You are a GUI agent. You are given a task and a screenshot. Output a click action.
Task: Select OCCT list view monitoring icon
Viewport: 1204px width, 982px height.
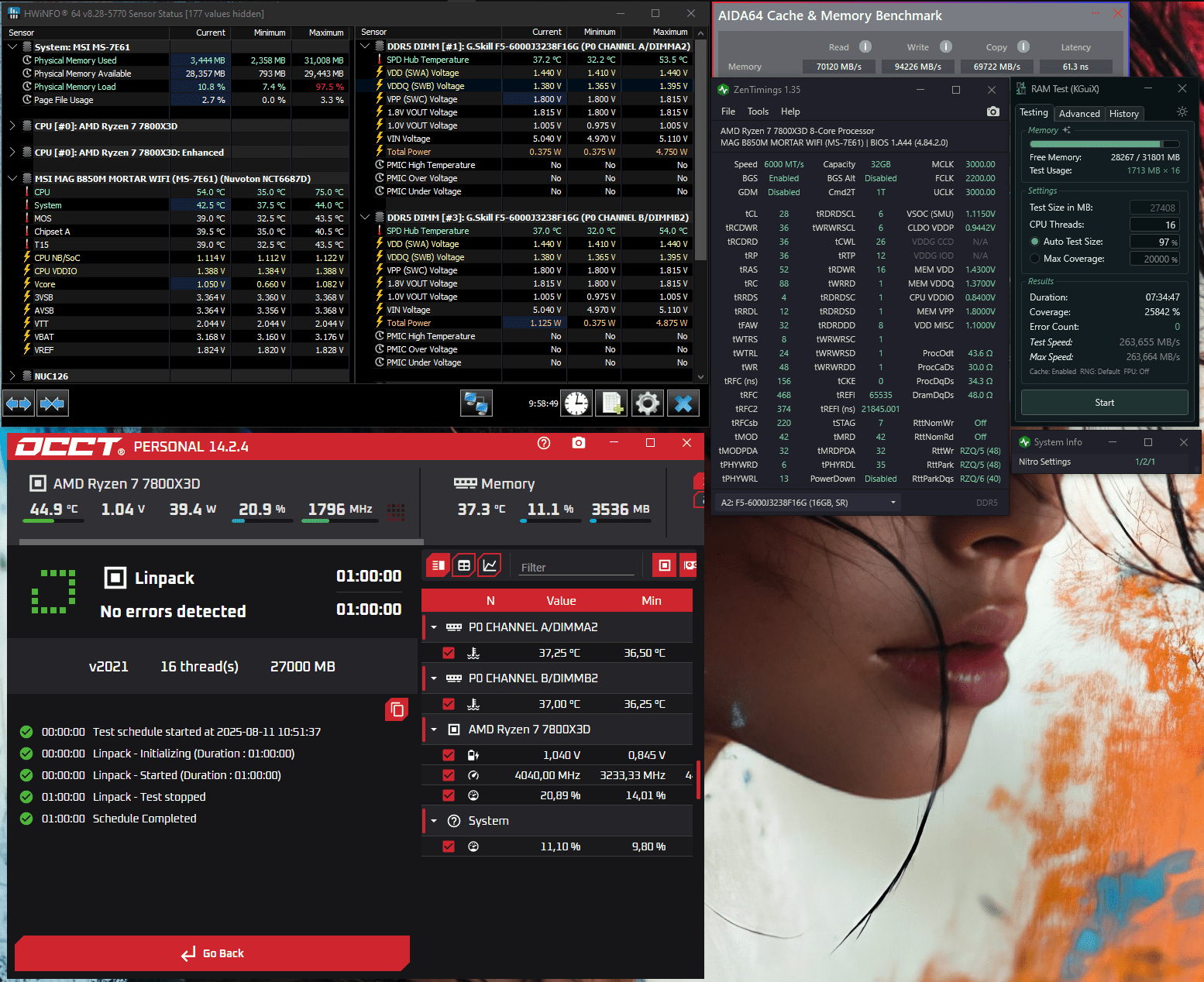[x=438, y=565]
